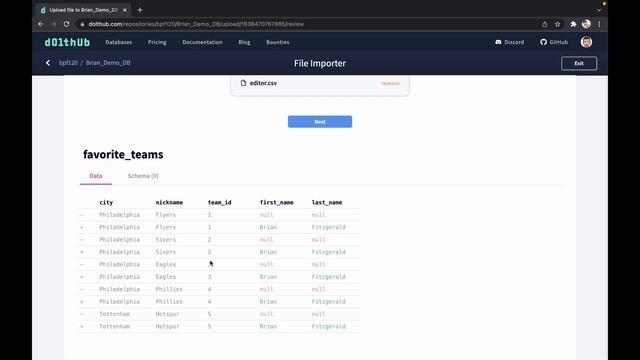
Task: Click Brian in the added Flyers row
Action: 268,227
